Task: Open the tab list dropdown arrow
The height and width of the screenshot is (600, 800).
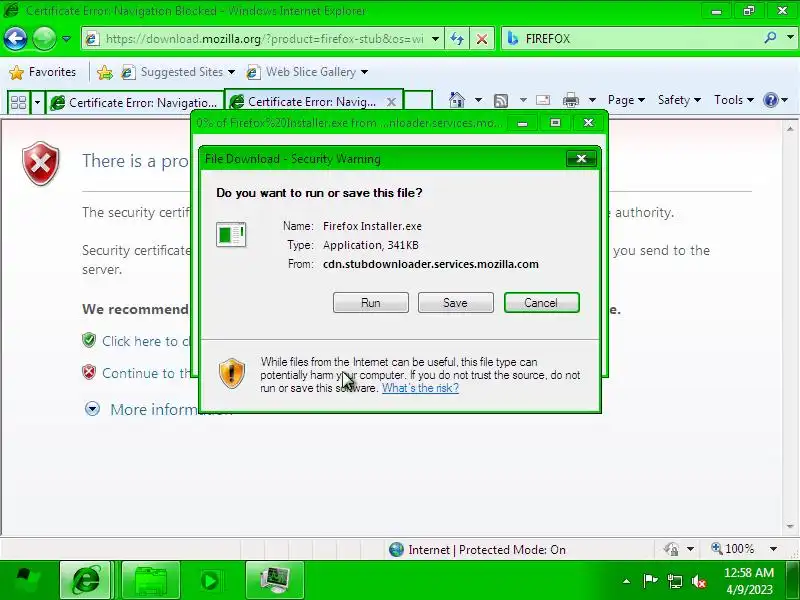Action: coord(37,103)
